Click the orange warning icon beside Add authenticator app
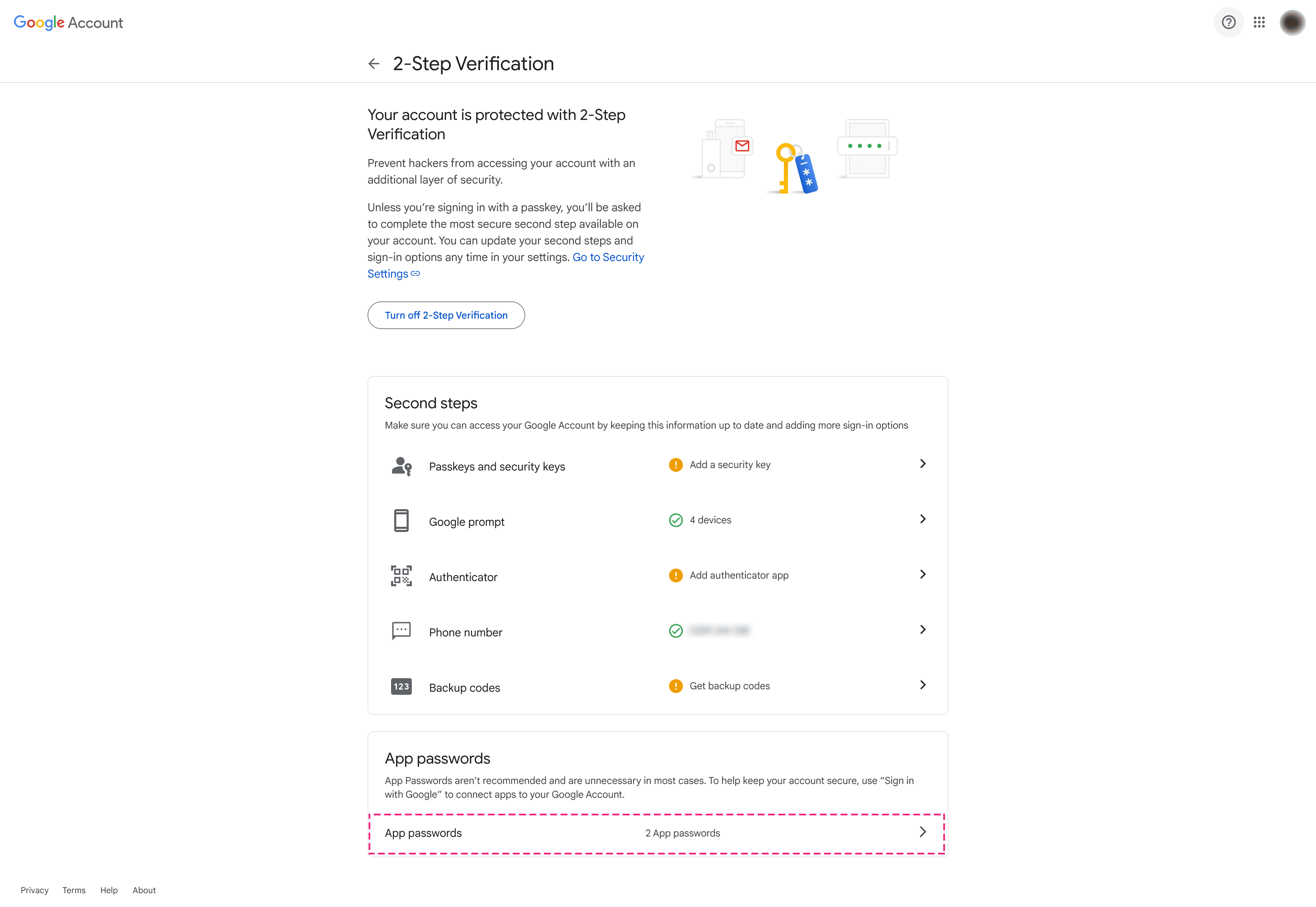This screenshot has height=907, width=1316. coord(675,575)
